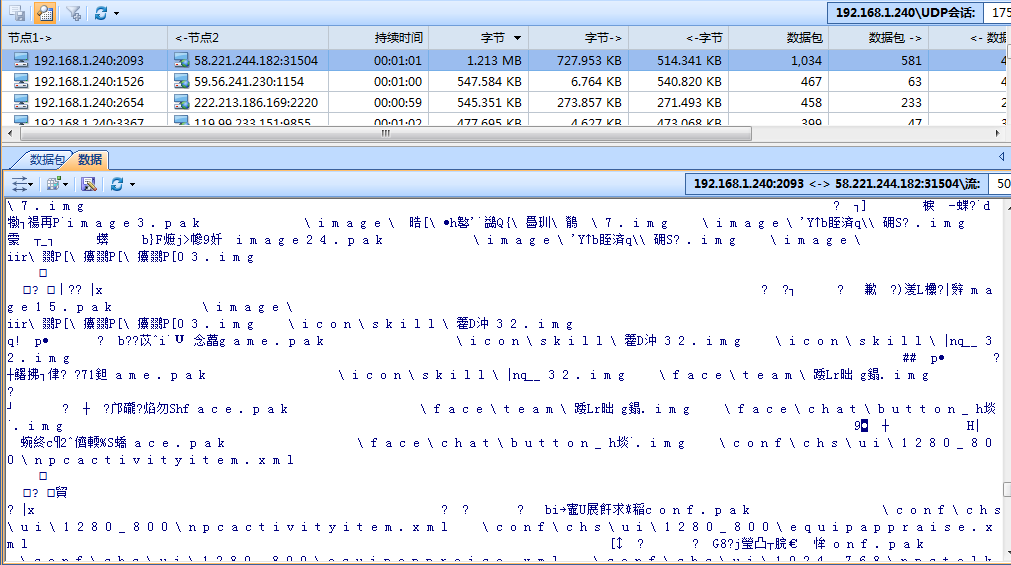This screenshot has height=565, width=1011.
Task: Click the UDP session count field showing 175
Action: [x=997, y=13]
